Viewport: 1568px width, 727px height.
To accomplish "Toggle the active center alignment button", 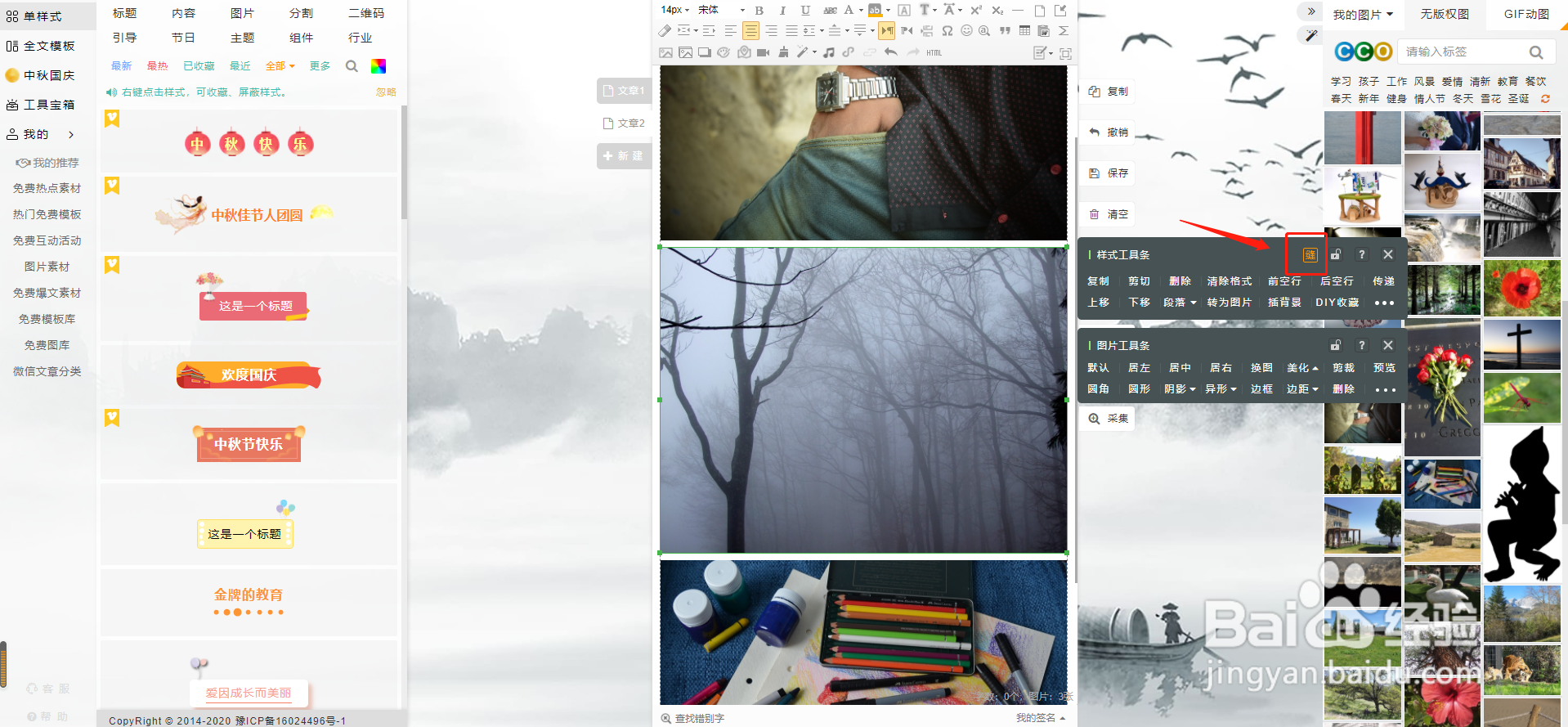I will click(750, 30).
